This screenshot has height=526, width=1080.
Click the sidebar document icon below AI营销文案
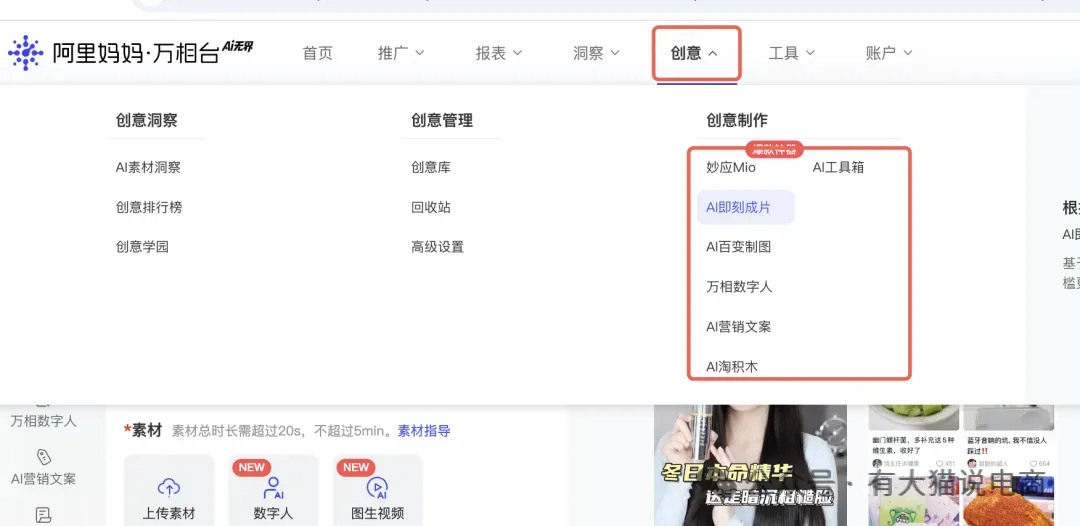[x=43, y=515]
